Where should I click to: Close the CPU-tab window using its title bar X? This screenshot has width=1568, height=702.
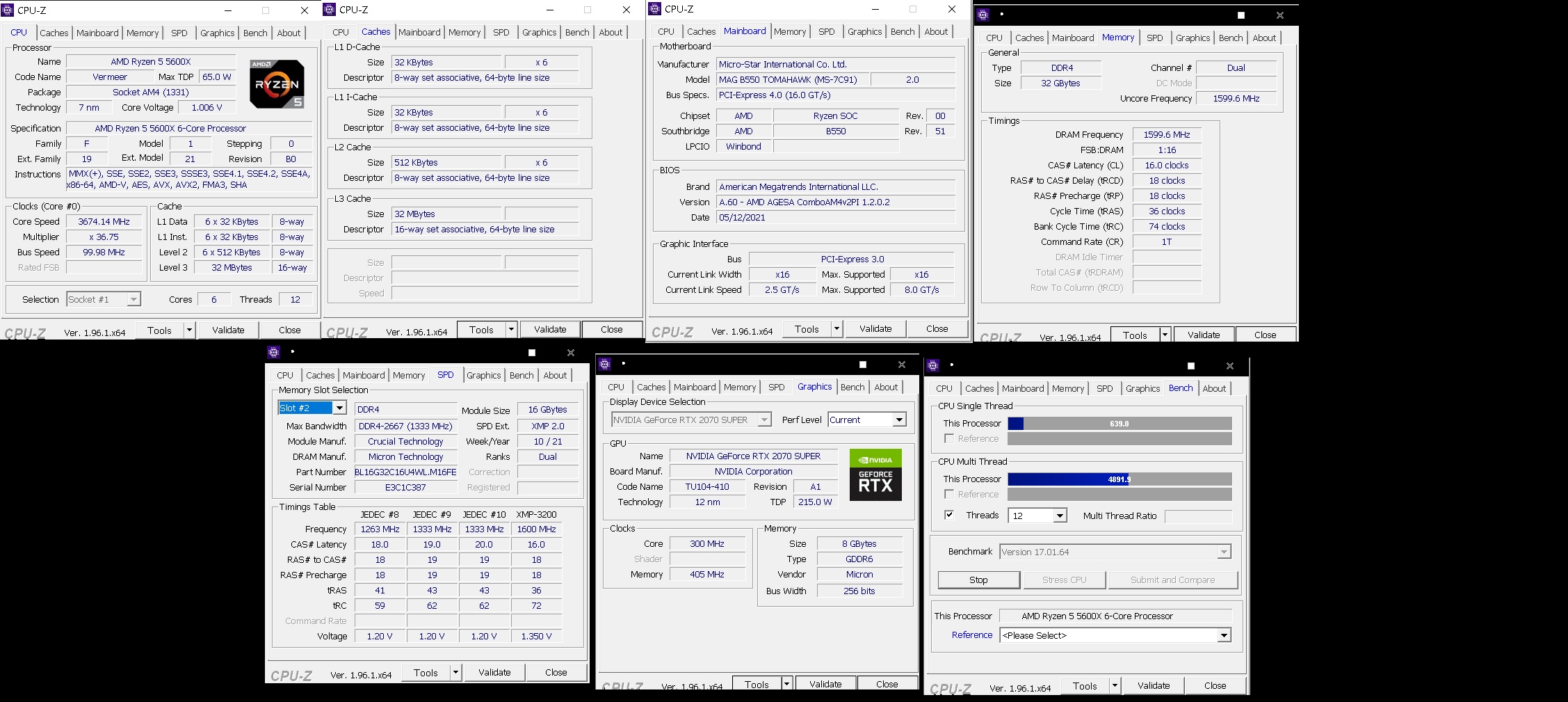coord(305,10)
